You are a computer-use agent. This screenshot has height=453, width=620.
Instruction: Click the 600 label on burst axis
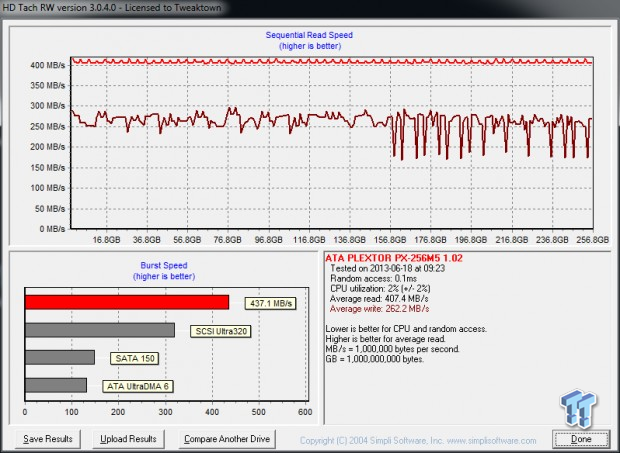305,412
